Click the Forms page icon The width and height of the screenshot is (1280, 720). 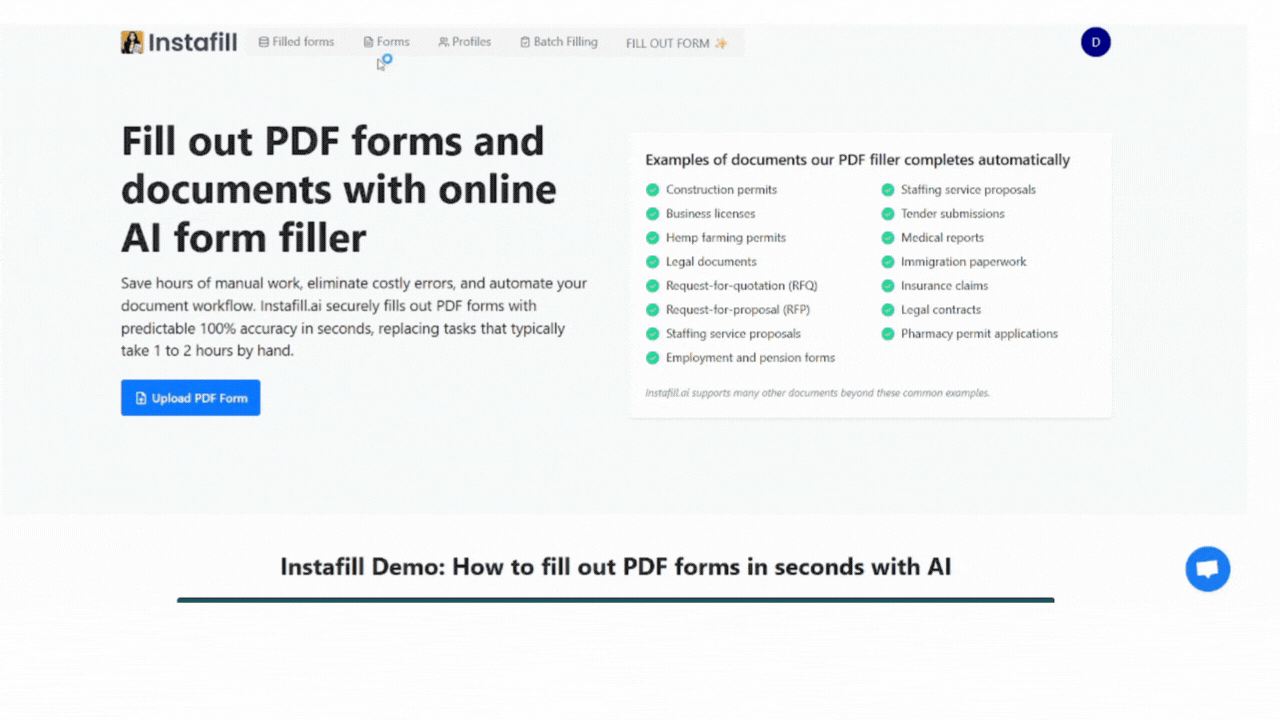(366, 41)
